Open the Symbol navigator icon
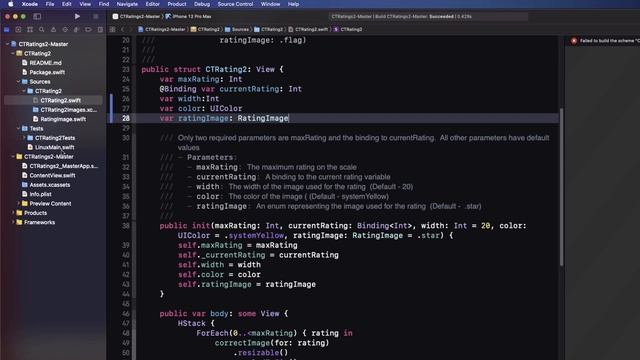Viewport: 640px width, 360px height. pyautogui.click(x=30, y=29)
